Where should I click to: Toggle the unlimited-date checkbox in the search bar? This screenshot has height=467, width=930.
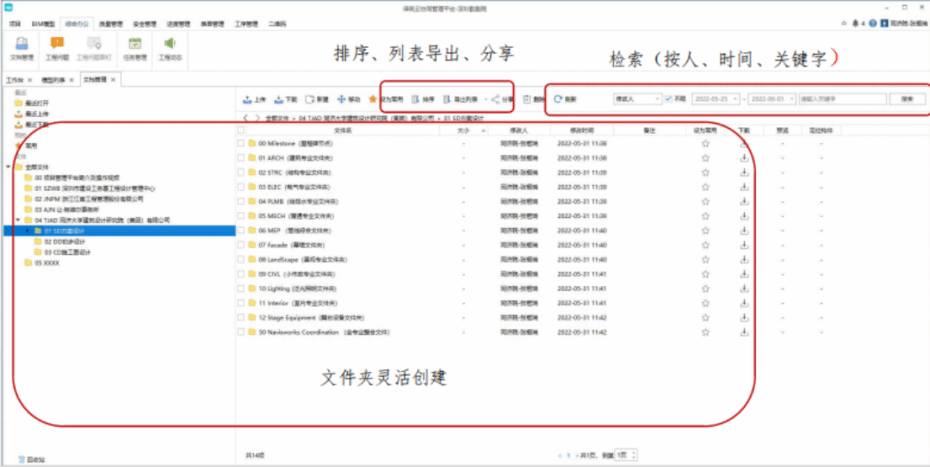[x=668, y=99]
